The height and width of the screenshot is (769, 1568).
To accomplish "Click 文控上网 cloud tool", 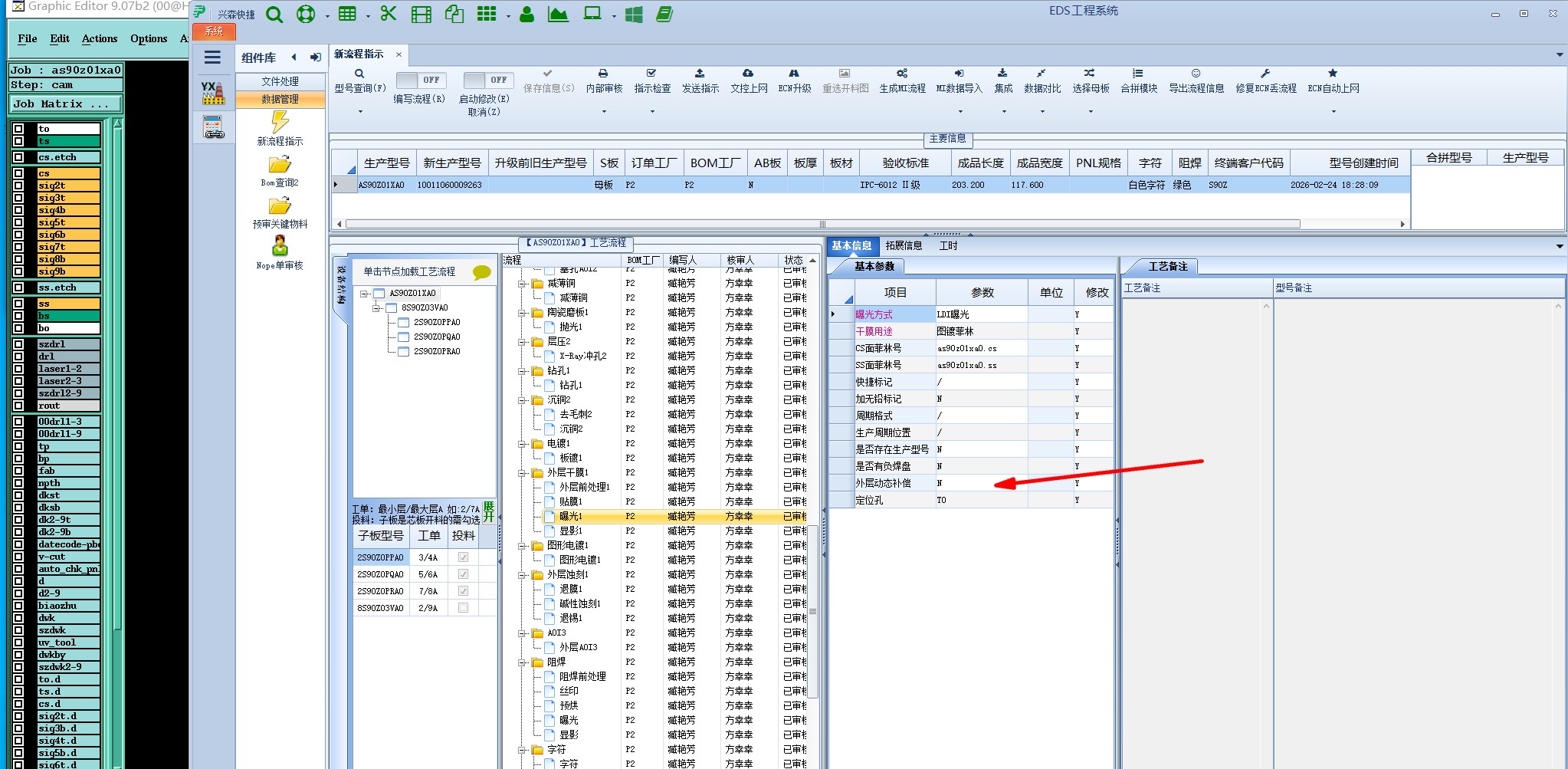I will click(749, 81).
